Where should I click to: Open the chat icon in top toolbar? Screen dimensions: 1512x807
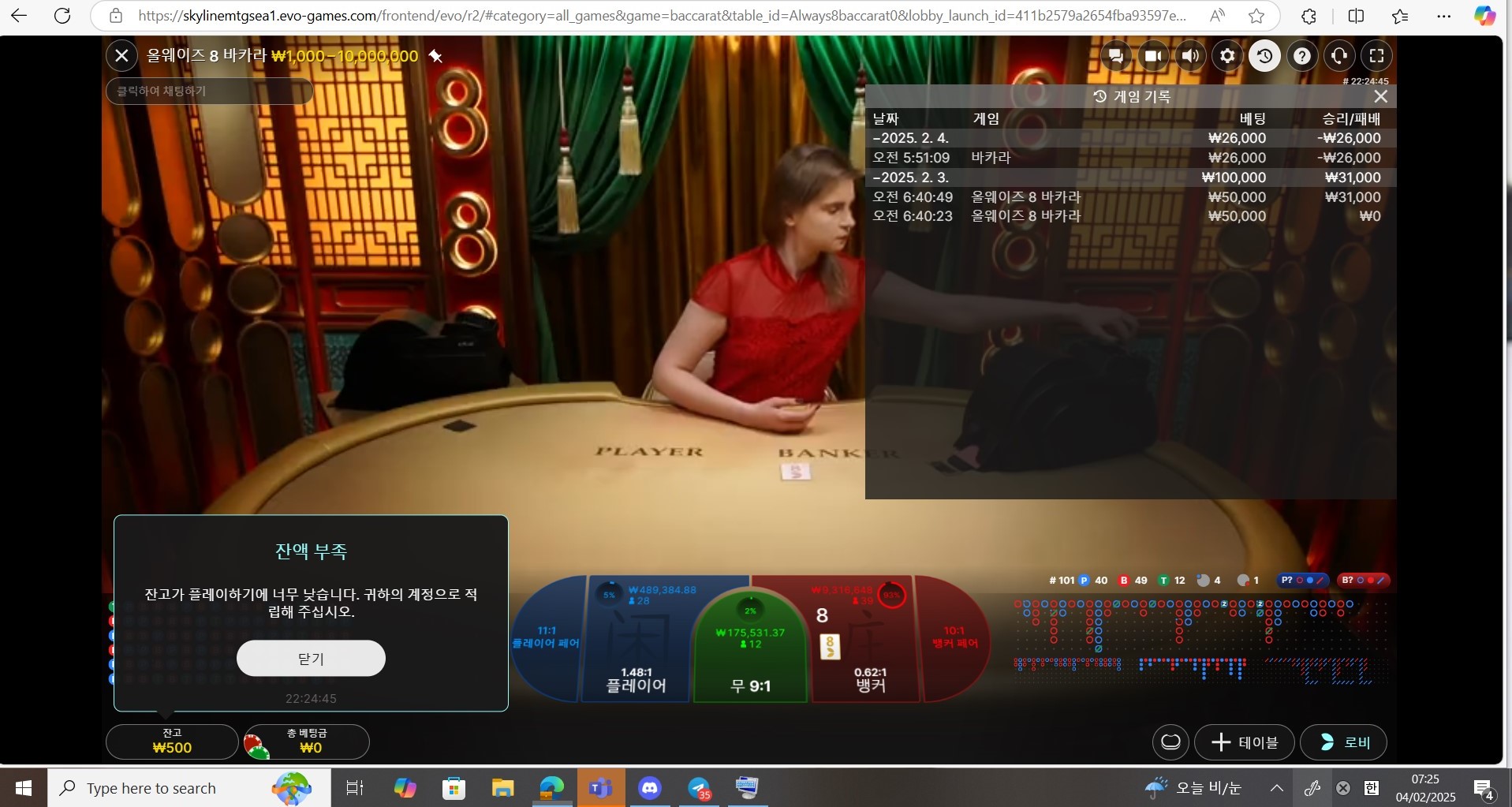(1115, 56)
